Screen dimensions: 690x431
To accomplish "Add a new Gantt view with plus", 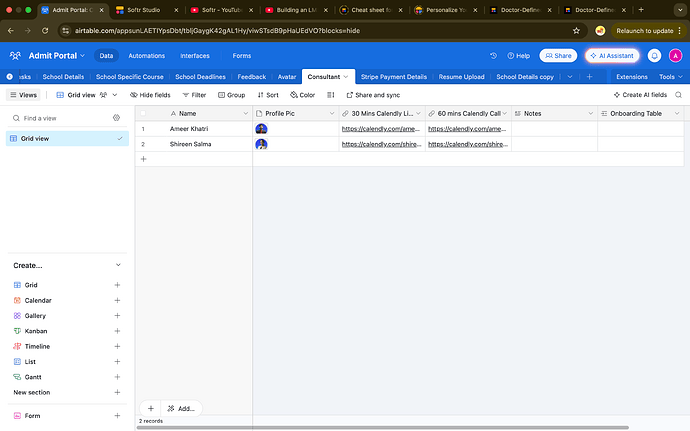I will pyautogui.click(x=117, y=377).
